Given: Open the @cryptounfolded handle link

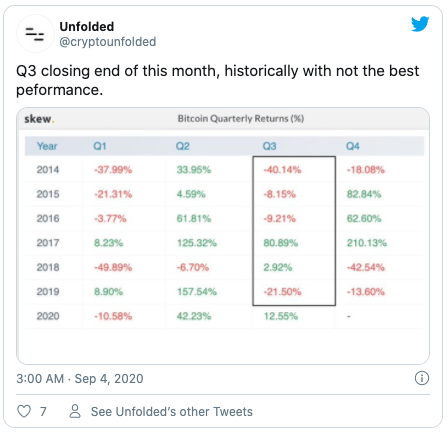Looking at the screenshot, I should click(108, 42).
